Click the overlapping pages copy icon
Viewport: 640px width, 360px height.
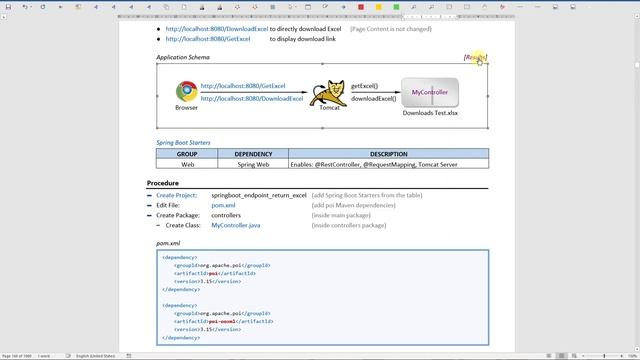(x=166, y=7)
